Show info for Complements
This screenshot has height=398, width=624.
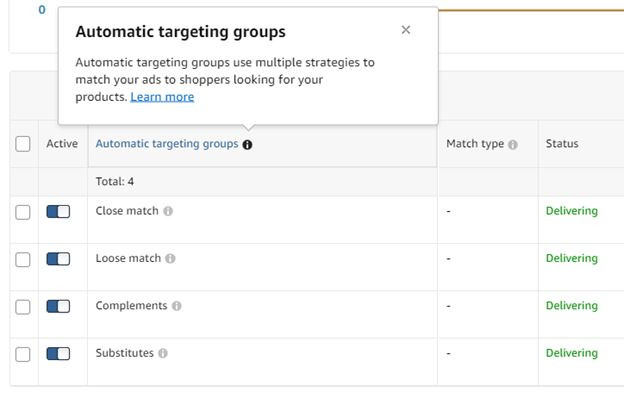177,306
